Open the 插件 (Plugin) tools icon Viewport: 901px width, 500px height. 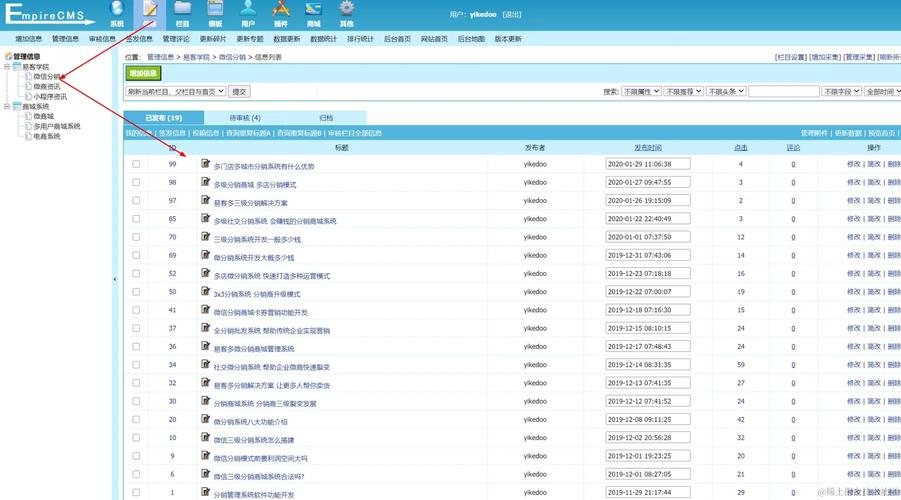point(281,9)
